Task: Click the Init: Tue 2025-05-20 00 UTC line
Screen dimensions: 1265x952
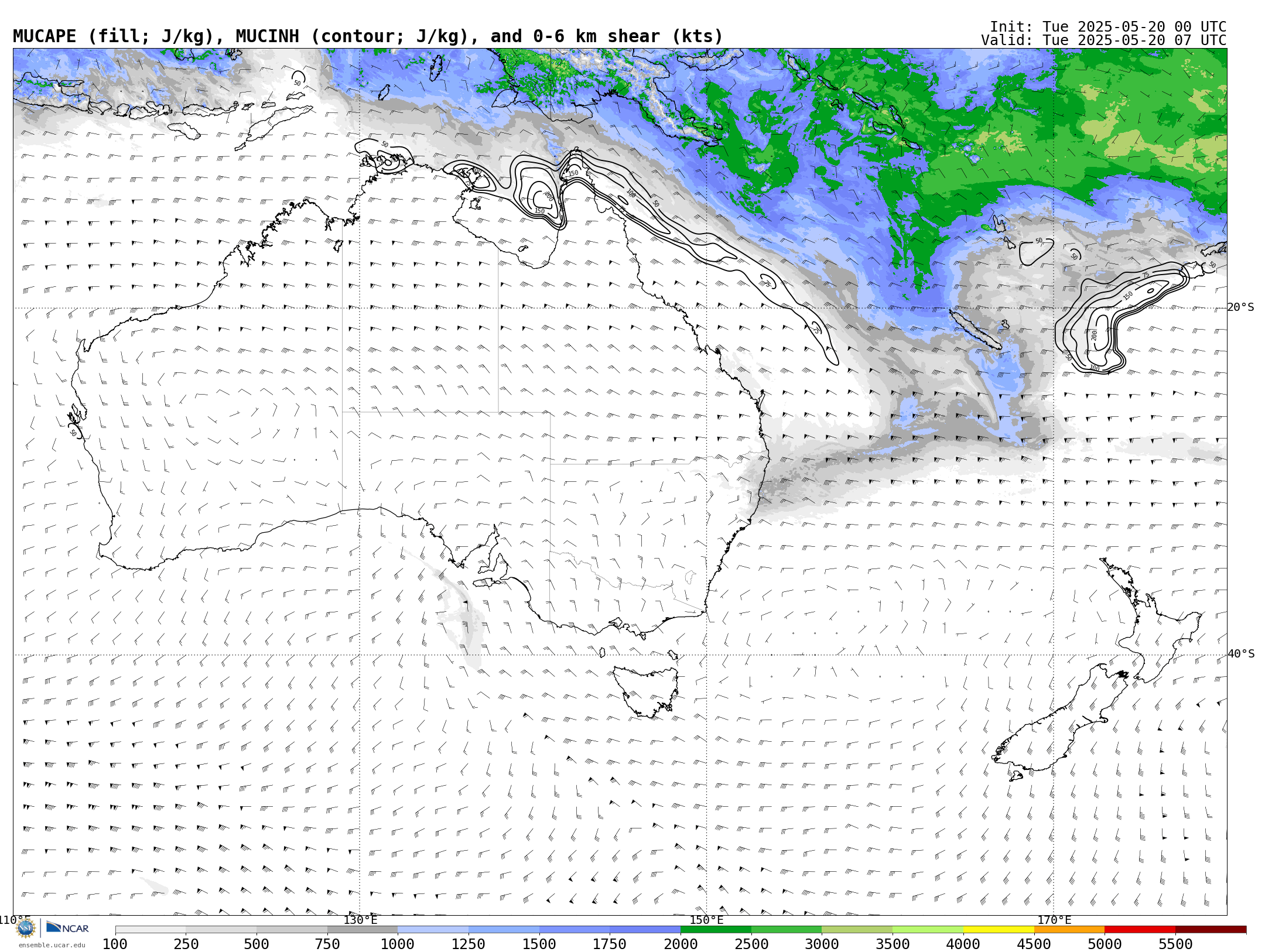Action: [x=1108, y=27]
